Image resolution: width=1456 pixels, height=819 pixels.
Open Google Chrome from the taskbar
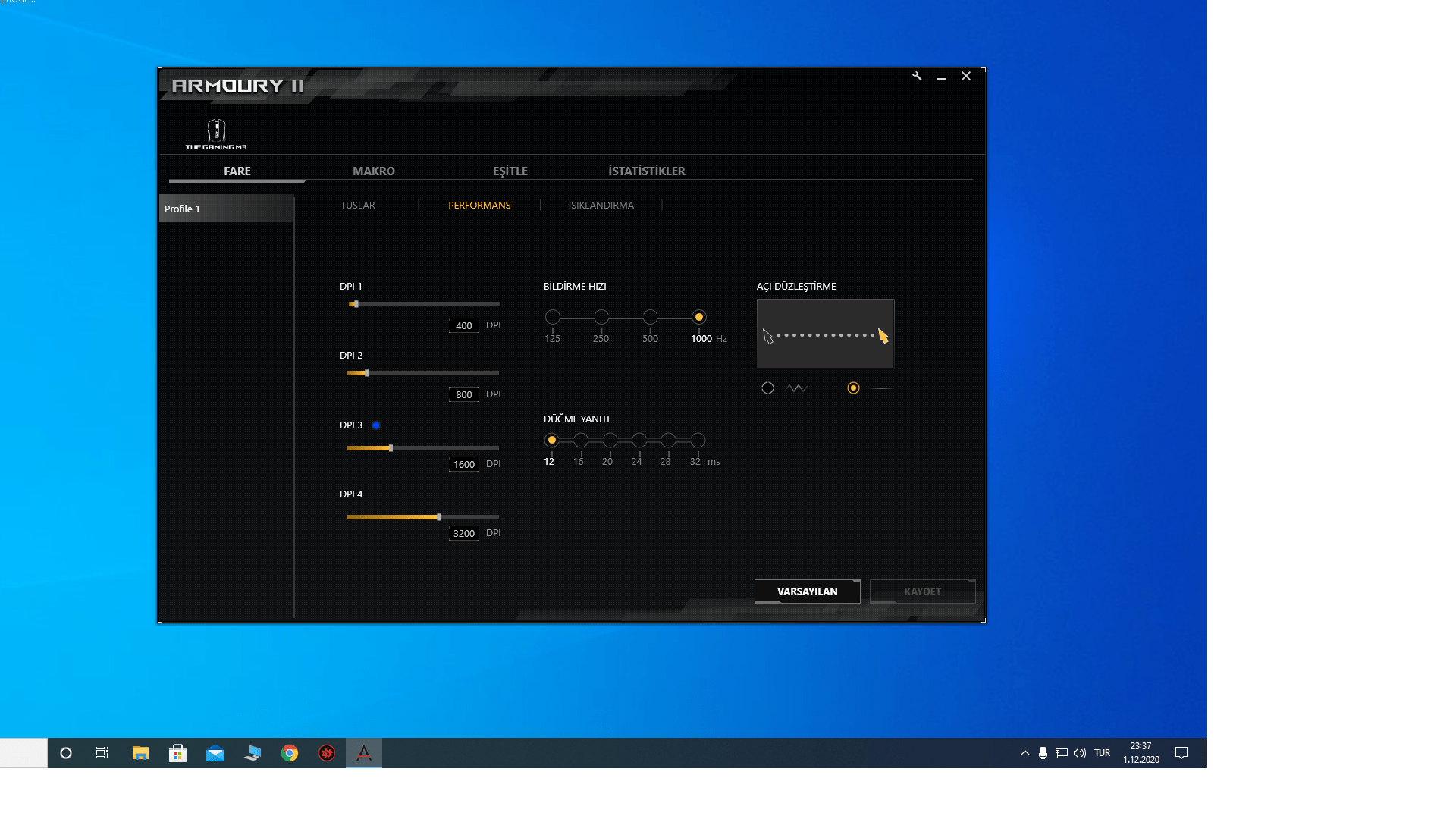coord(290,753)
